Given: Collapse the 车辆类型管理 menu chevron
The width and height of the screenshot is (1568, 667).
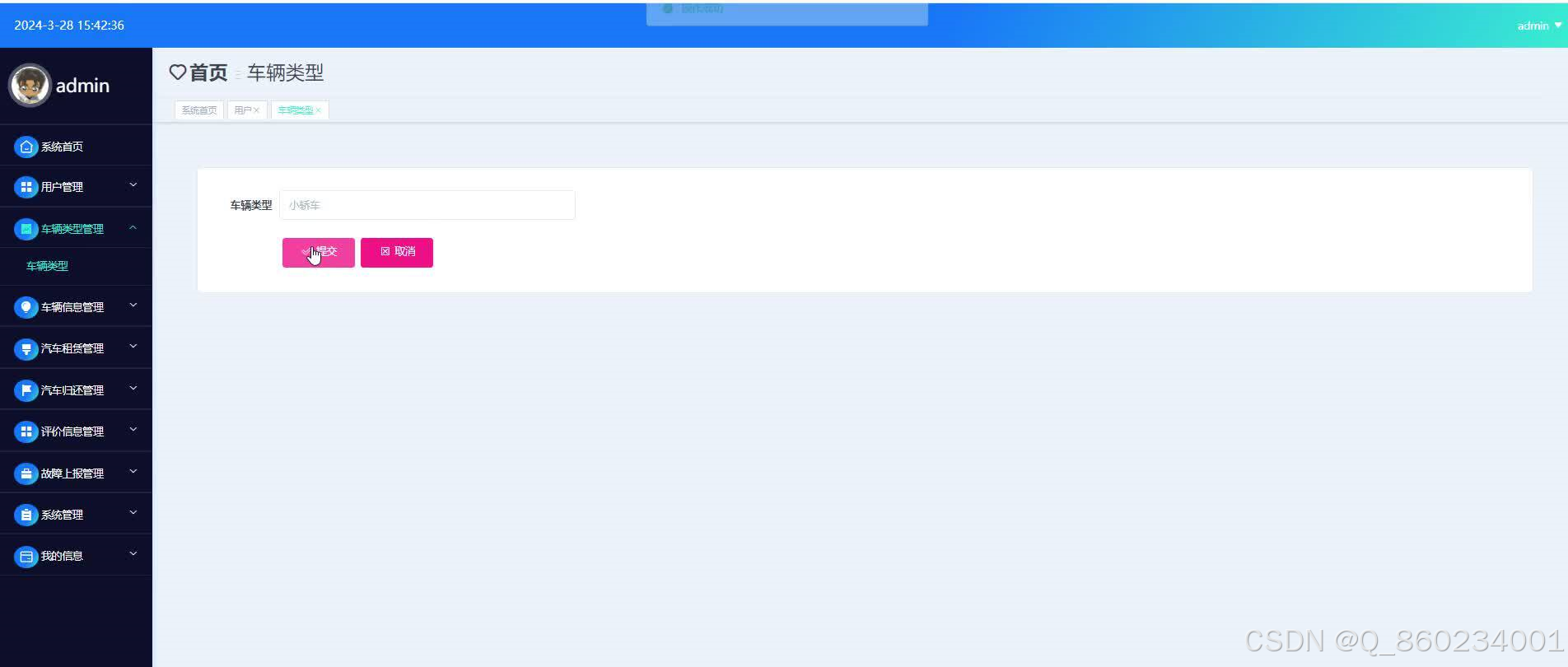Looking at the screenshot, I should pyautogui.click(x=133, y=228).
